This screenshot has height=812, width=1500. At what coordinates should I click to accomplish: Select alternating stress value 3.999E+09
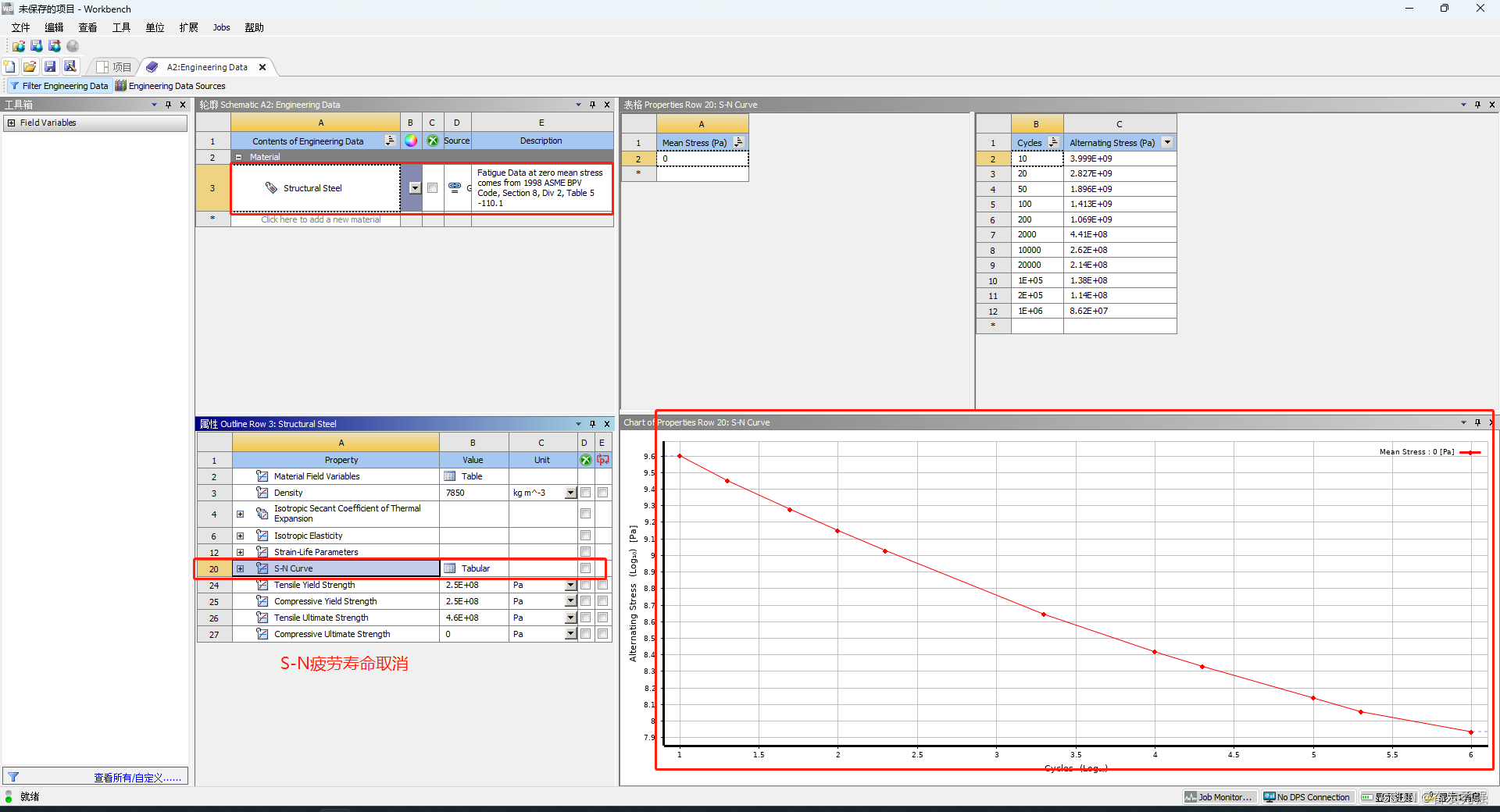pyautogui.click(x=1120, y=158)
